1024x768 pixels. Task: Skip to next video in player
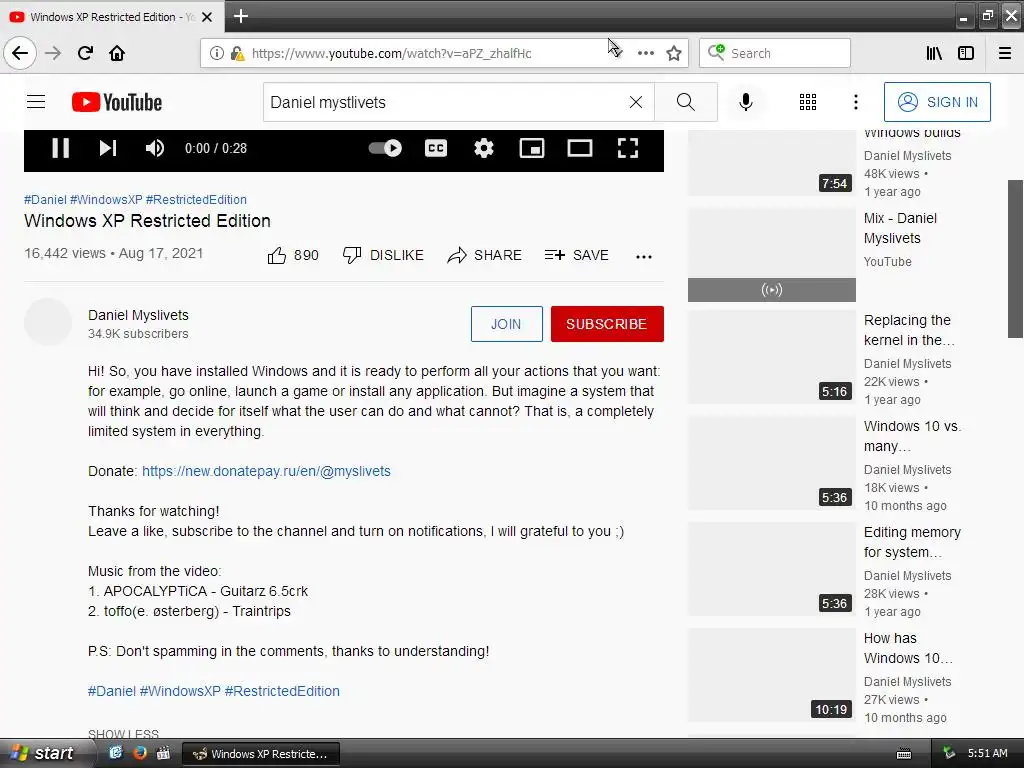(x=108, y=148)
